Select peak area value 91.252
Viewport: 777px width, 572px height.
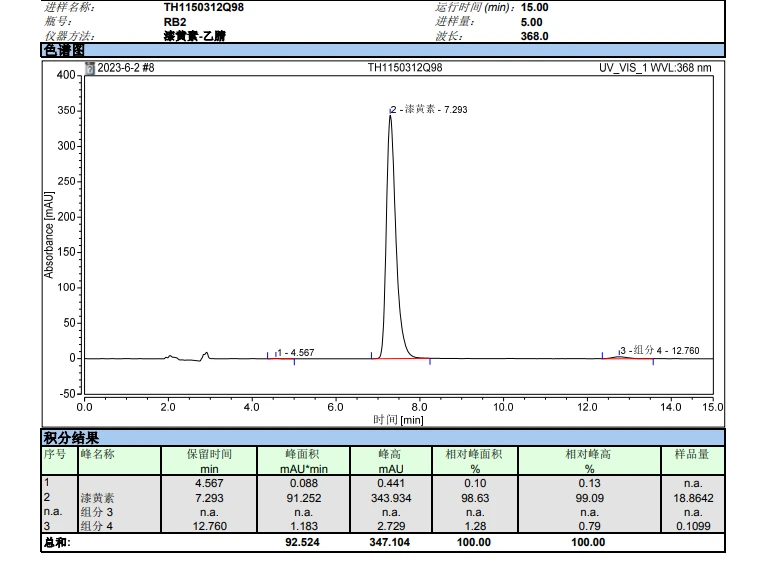pyautogui.click(x=304, y=498)
